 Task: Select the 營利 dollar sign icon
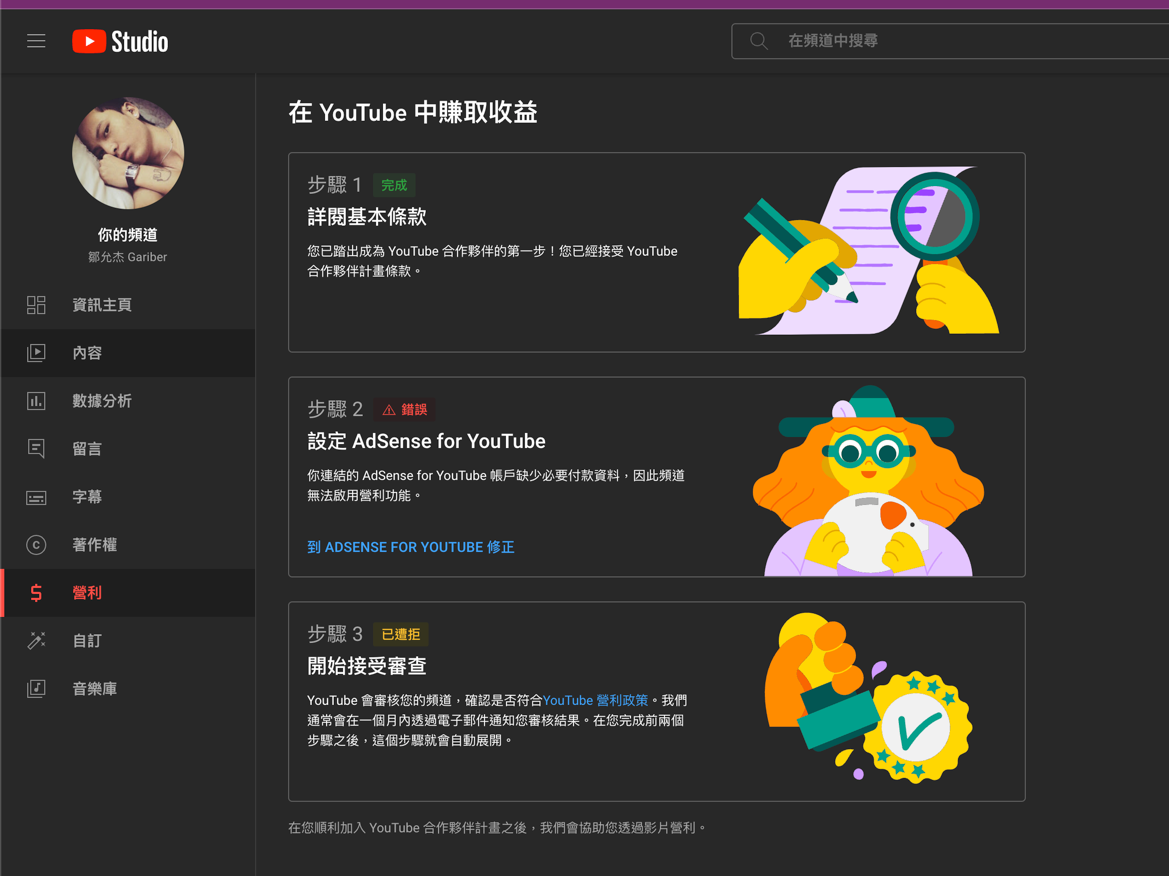(36, 592)
